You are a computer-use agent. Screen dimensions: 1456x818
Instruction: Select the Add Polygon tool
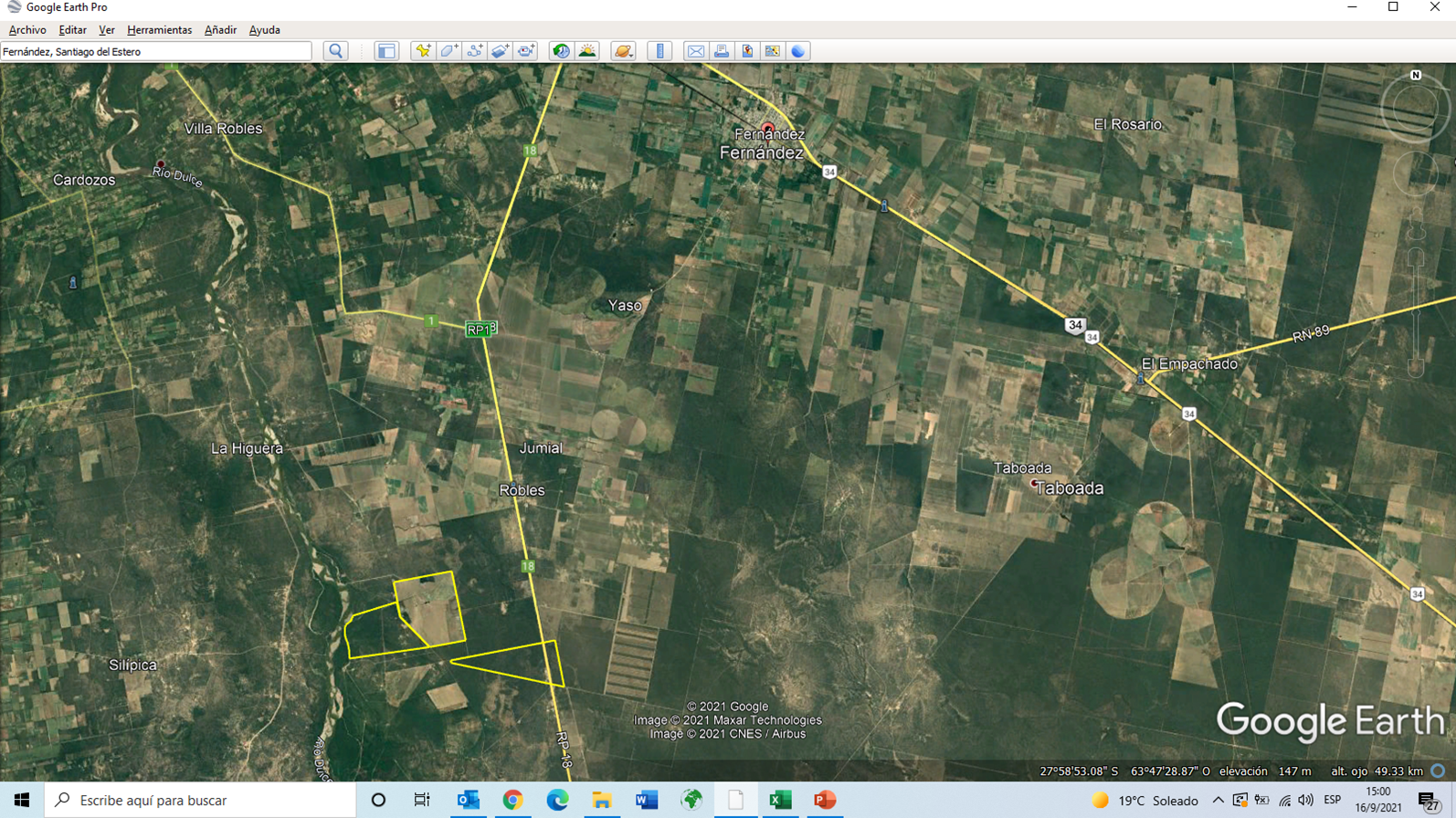[x=448, y=51]
